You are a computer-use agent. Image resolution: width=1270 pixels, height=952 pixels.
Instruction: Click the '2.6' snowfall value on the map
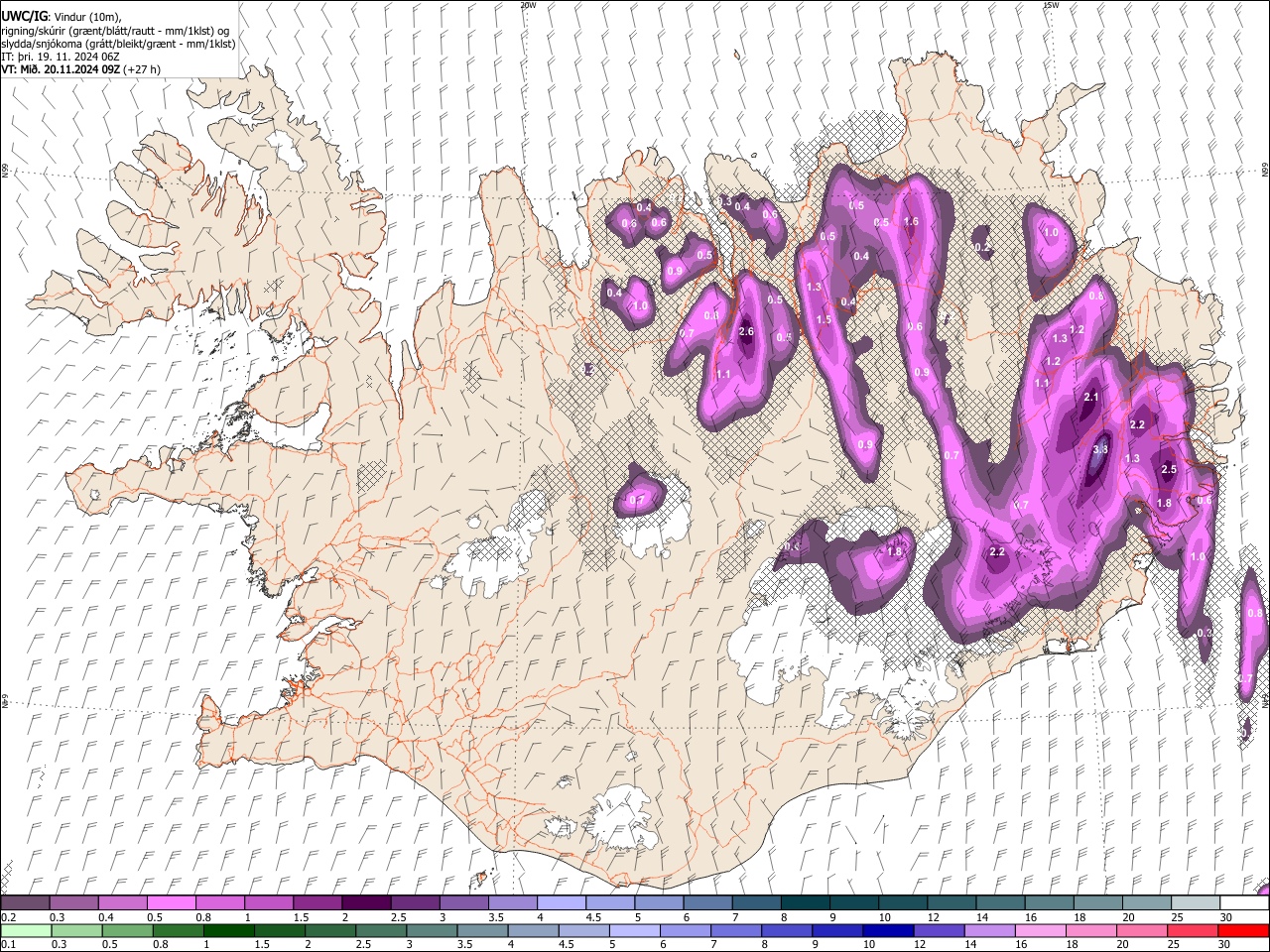coord(747,332)
